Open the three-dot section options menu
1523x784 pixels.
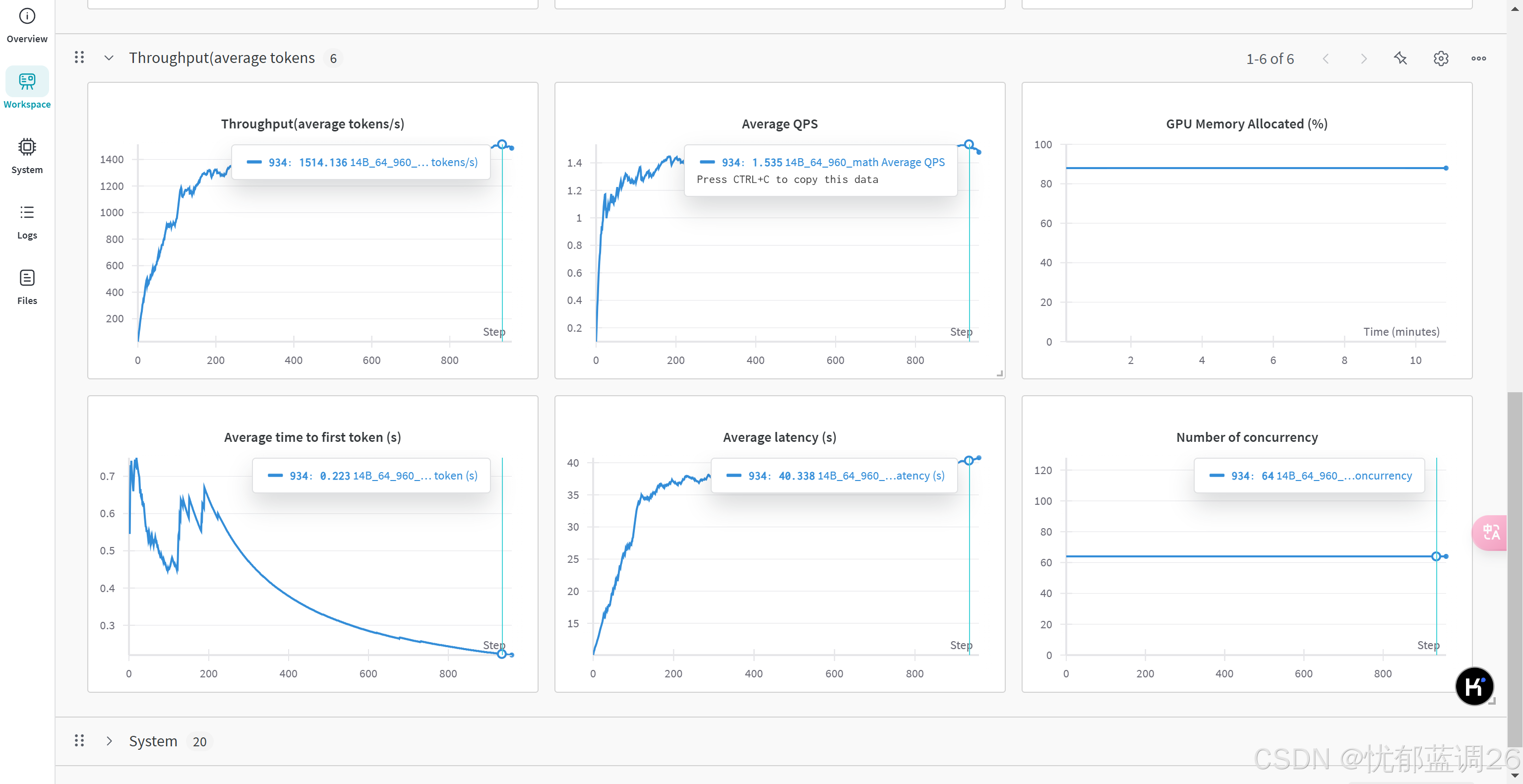pyautogui.click(x=1478, y=59)
